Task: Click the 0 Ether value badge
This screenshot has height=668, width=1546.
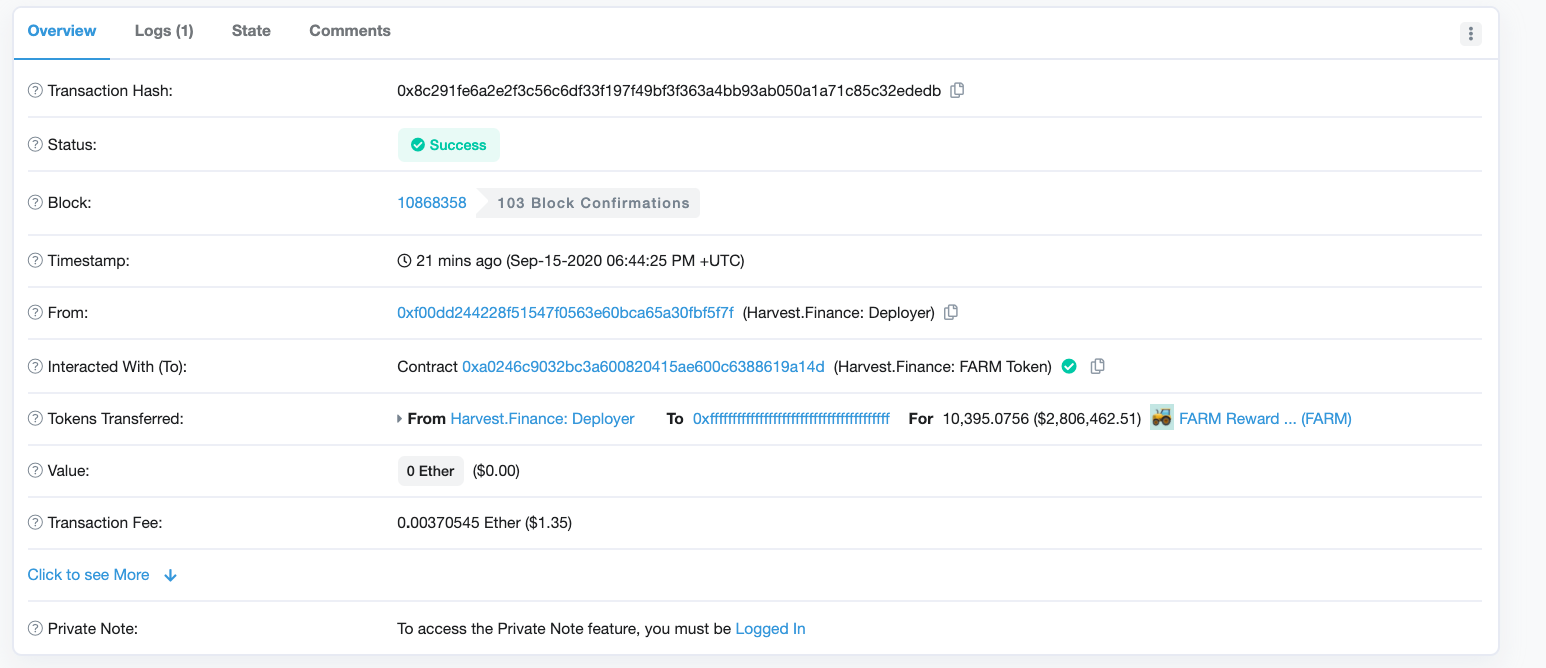Action: [431, 471]
